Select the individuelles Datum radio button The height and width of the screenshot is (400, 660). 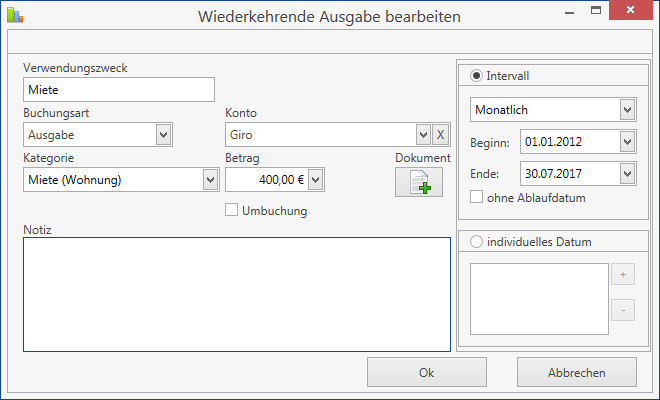pos(476,242)
